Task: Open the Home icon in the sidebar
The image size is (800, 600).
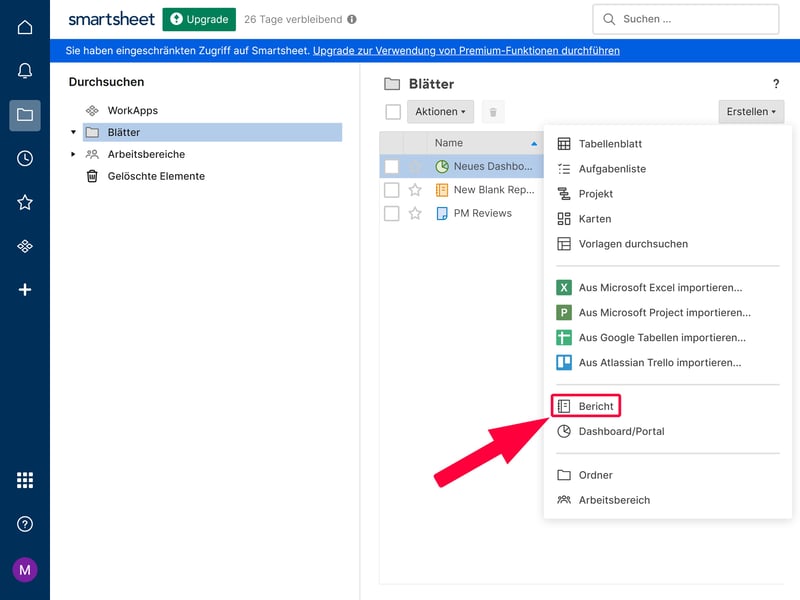Action: (x=25, y=27)
